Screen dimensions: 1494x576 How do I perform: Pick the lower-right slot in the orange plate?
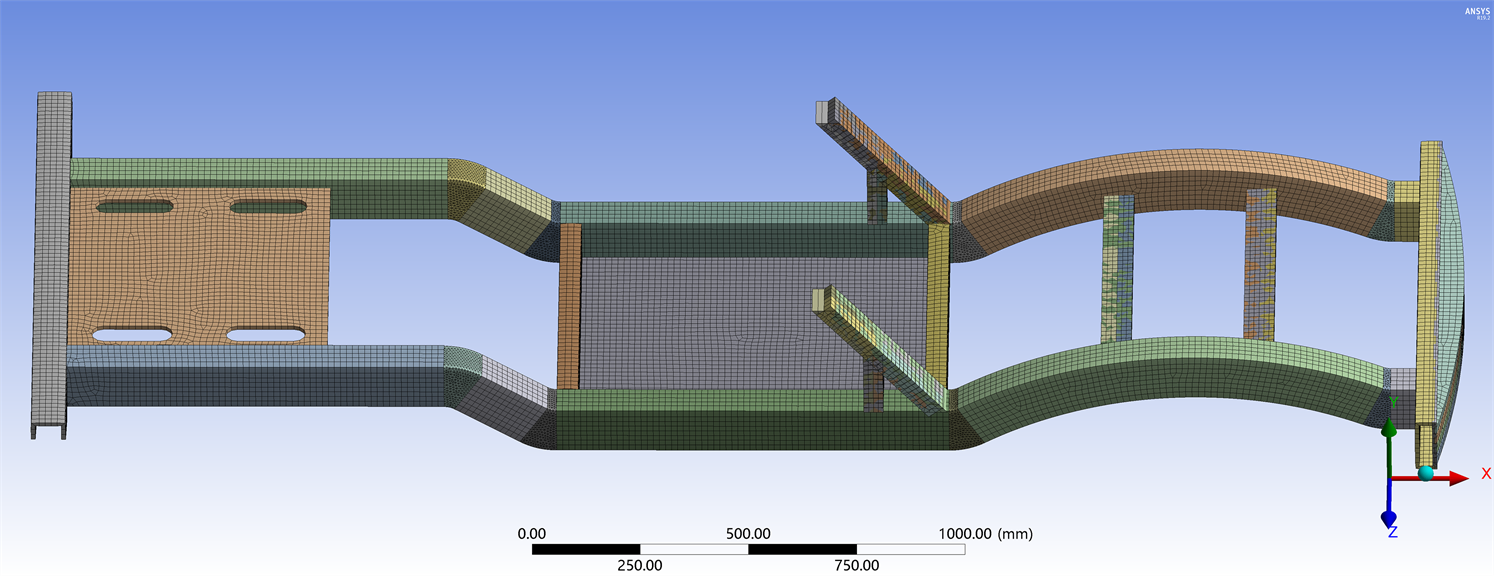(x=266, y=334)
